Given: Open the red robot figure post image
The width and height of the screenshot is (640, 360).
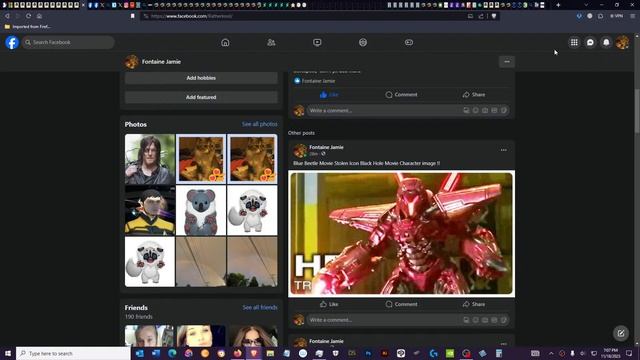Looking at the screenshot, I should click(401, 233).
